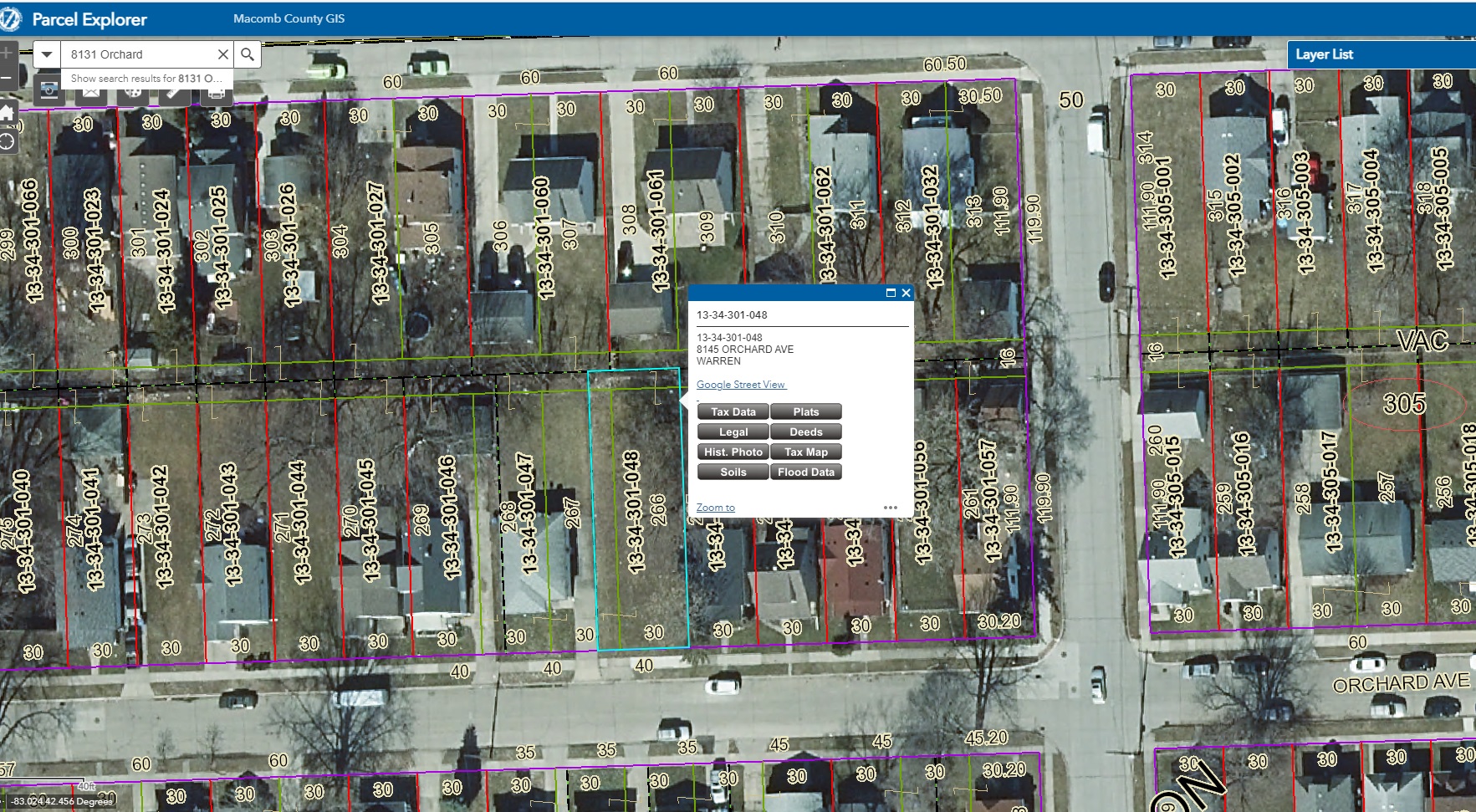Return to default extent with home icon
Screen dimensions: 1476x812
coord(6,112)
